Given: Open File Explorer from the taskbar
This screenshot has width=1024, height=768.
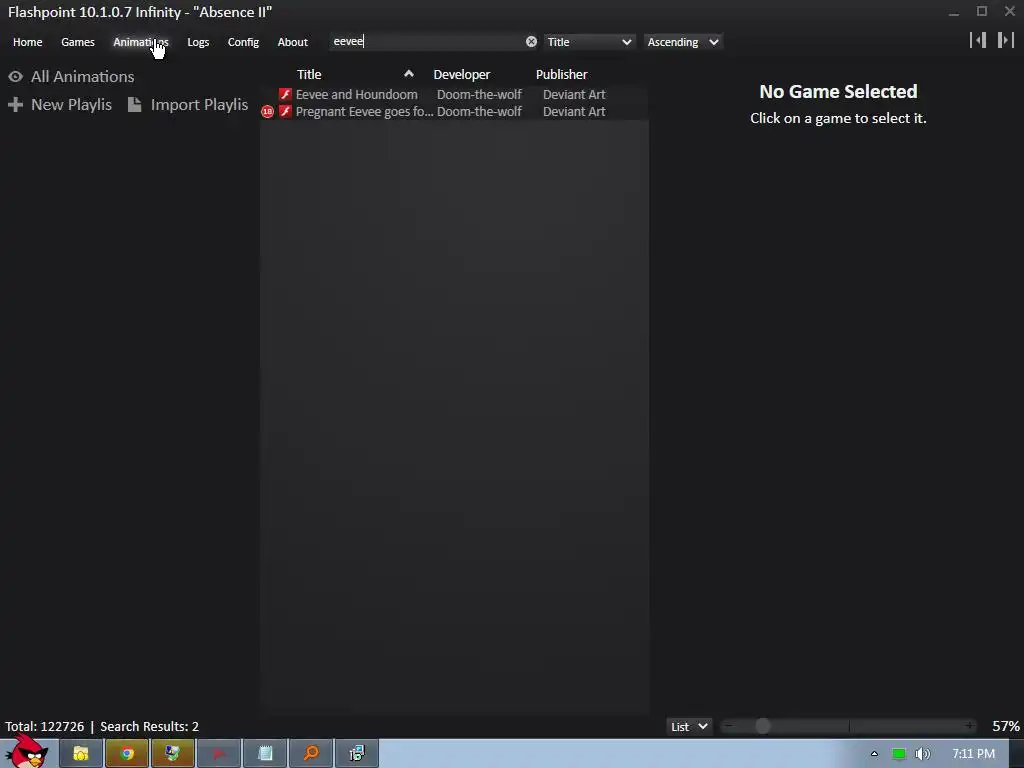Looking at the screenshot, I should 81,754.
